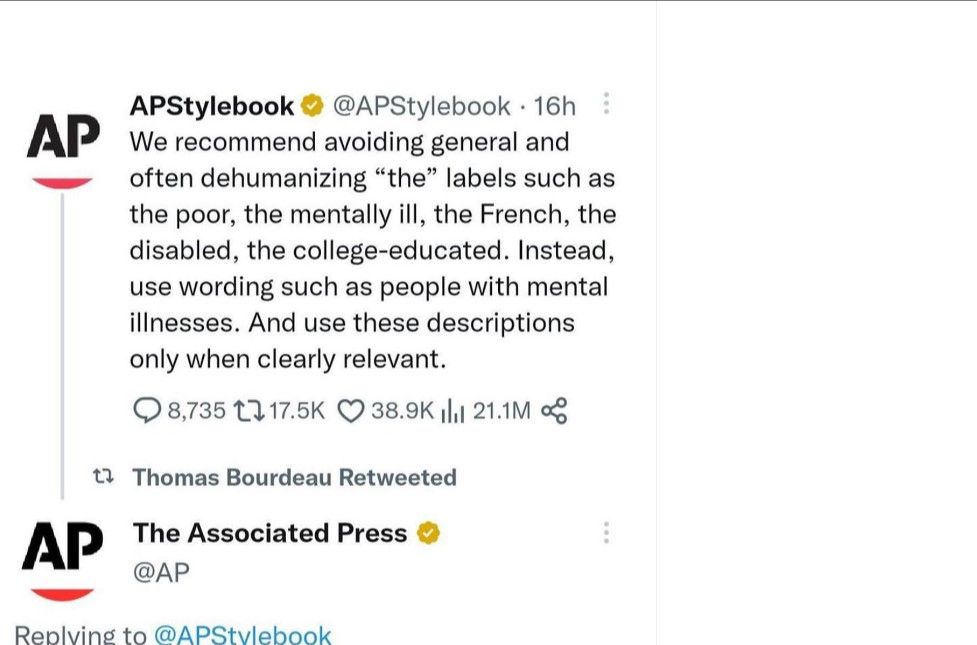977x645 pixels.
Task: Open the tweet's 16h timestamp link
Action: pos(555,105)
